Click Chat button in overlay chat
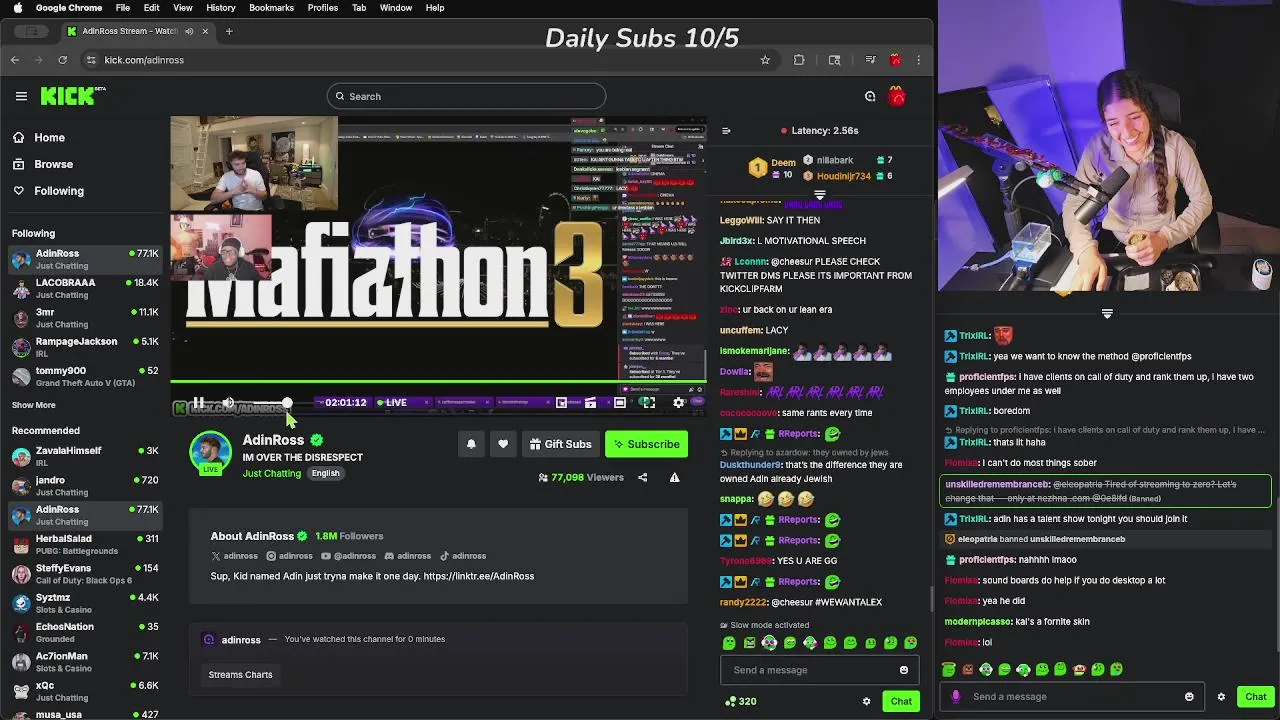Viewport: 1280px width, 720px height. tap(1256, 696)
